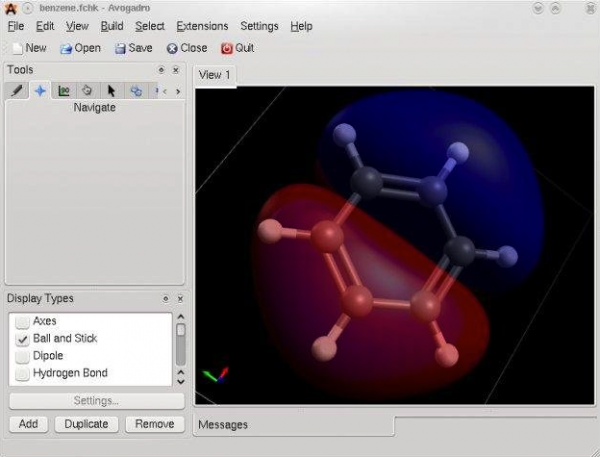Click the axis orientation indicator in the view

(x=216, y=374)
